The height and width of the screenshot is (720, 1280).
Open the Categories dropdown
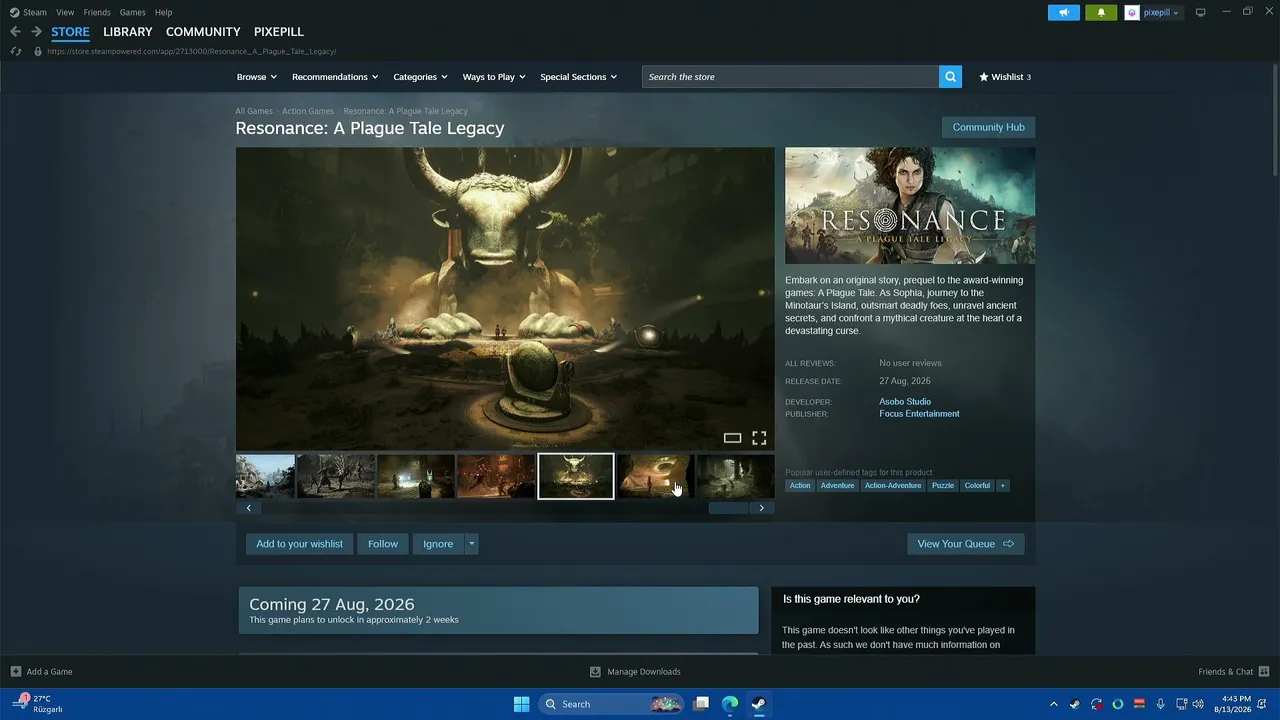420,77
